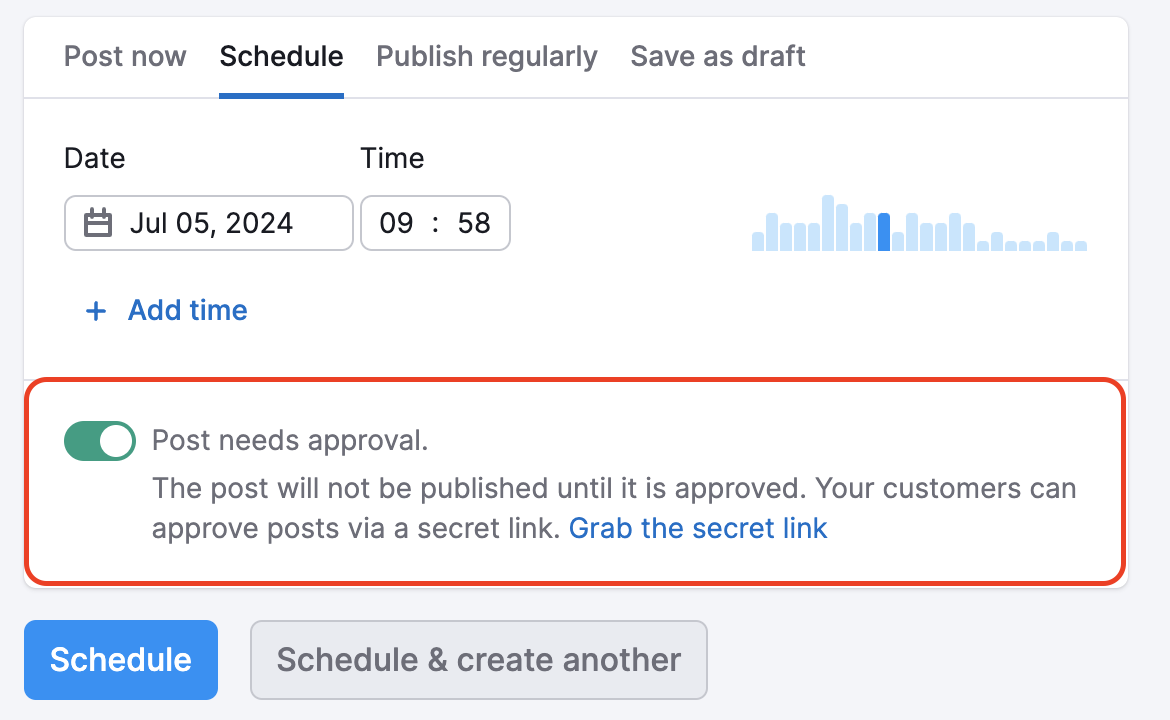Click Schedule & create another
1170x720 pixels.
pos(478,660)
